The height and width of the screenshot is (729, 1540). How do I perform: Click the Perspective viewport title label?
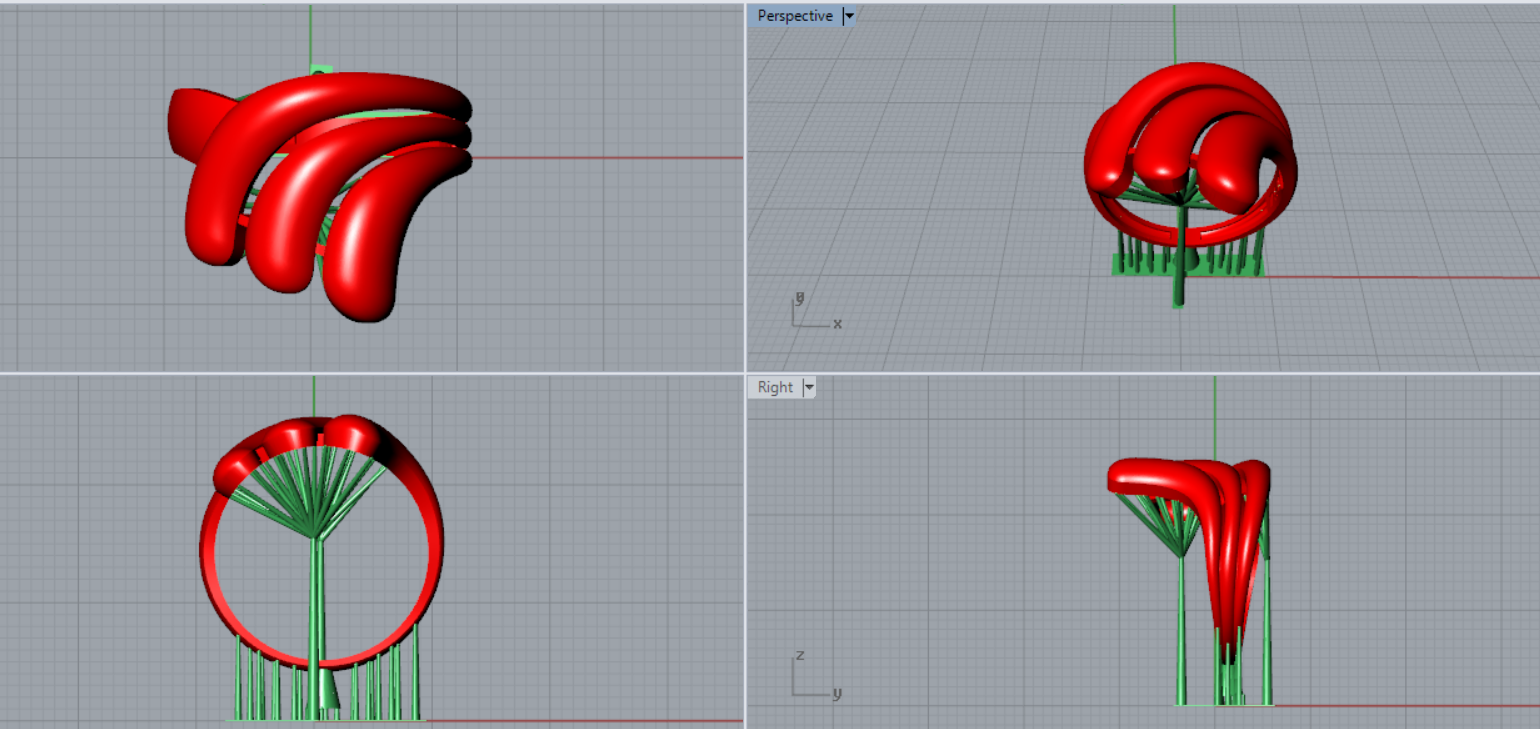coord(794,16)
